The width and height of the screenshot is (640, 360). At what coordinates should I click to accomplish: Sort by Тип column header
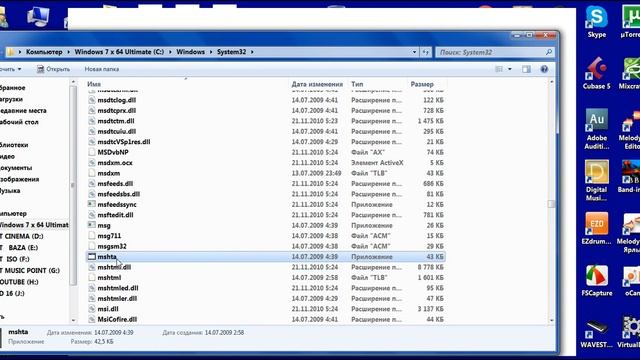pos(357,84)
